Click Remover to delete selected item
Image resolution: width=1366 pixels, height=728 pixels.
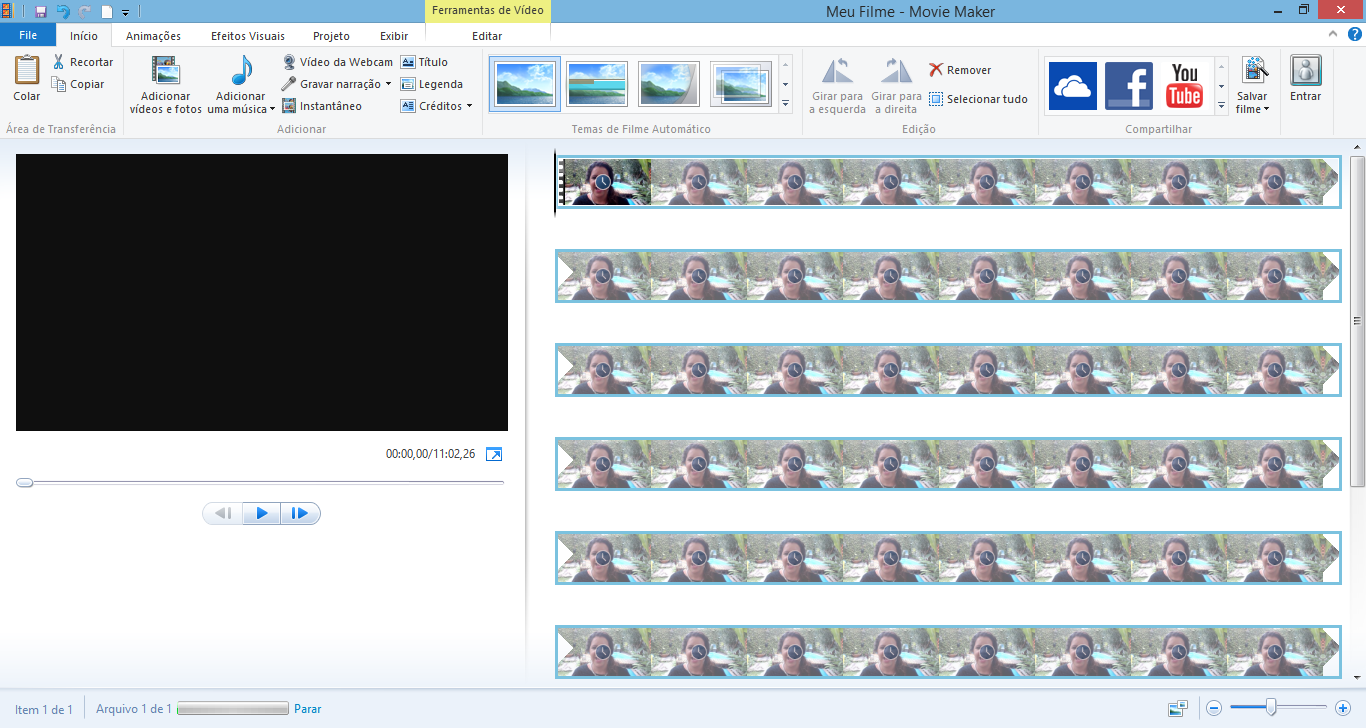click(960, 70)
